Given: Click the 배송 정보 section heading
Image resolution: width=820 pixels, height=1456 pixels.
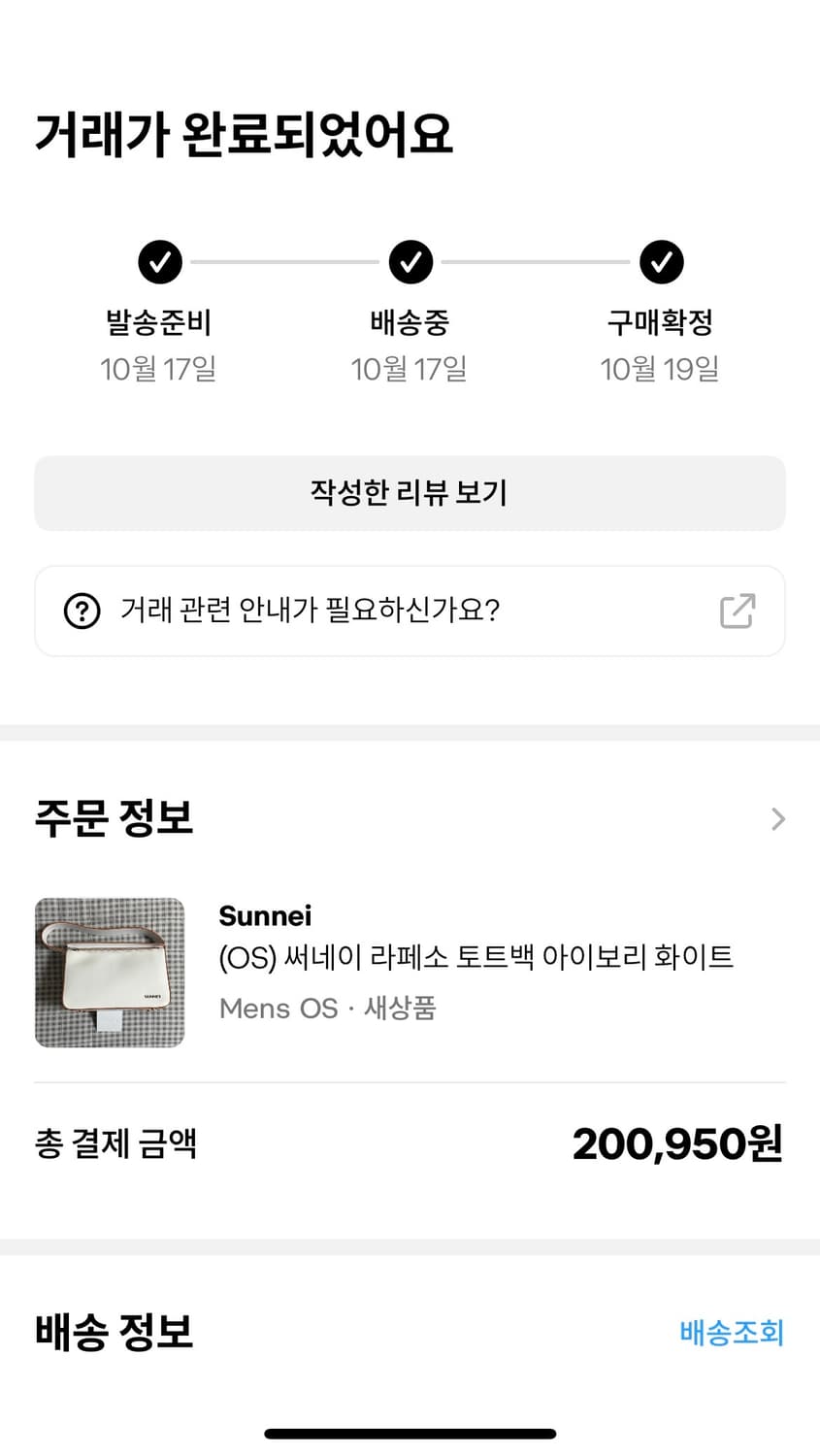Looking at the screenshot, I should tap(114, 1332).
